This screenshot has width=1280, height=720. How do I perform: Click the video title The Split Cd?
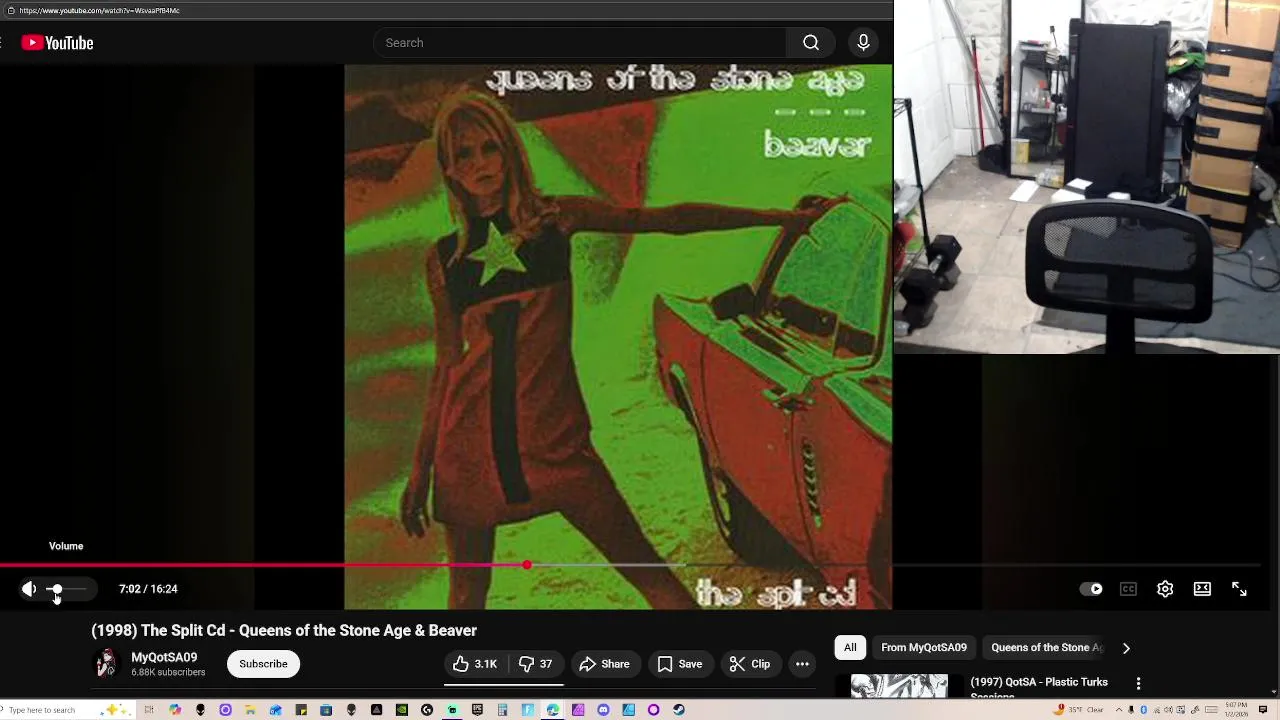point(284,630)
